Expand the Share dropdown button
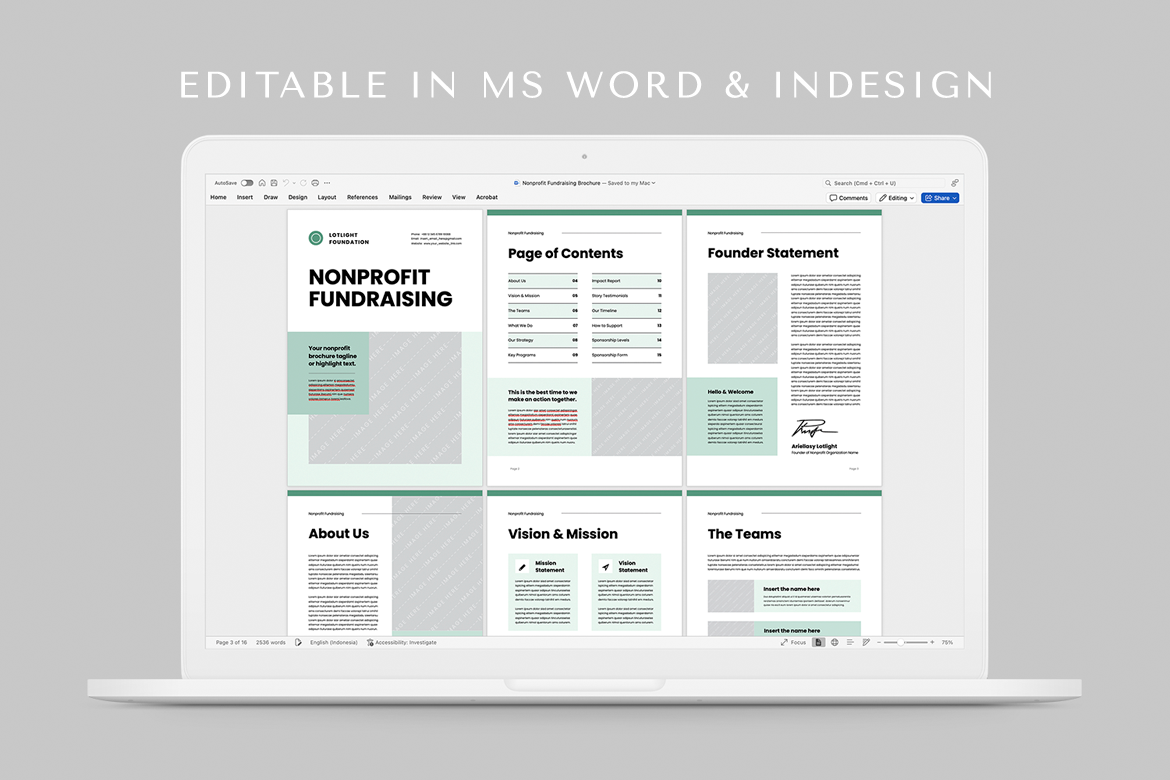 tap(940, 198)
